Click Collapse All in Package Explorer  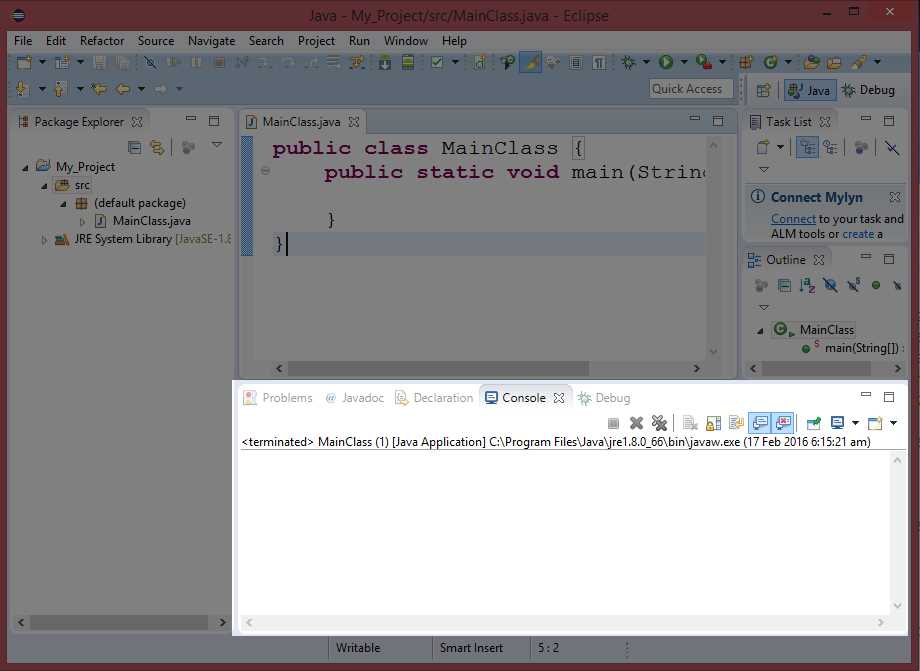click(134, 147)
